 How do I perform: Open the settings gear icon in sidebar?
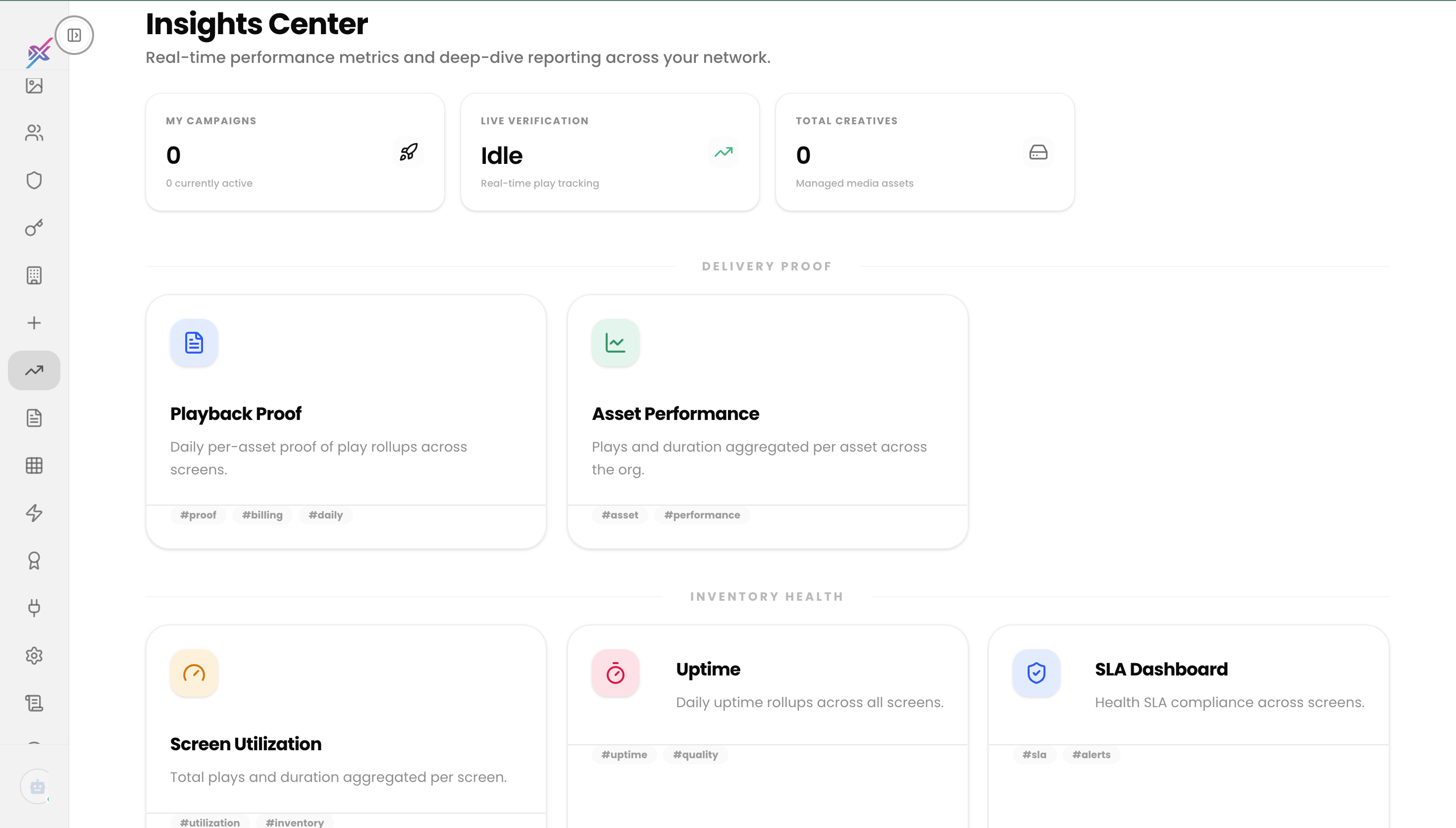pos(34,656)
